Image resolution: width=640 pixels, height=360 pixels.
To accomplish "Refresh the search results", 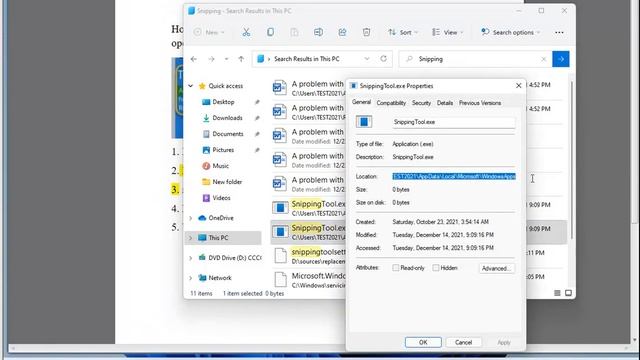I will 383,59.
